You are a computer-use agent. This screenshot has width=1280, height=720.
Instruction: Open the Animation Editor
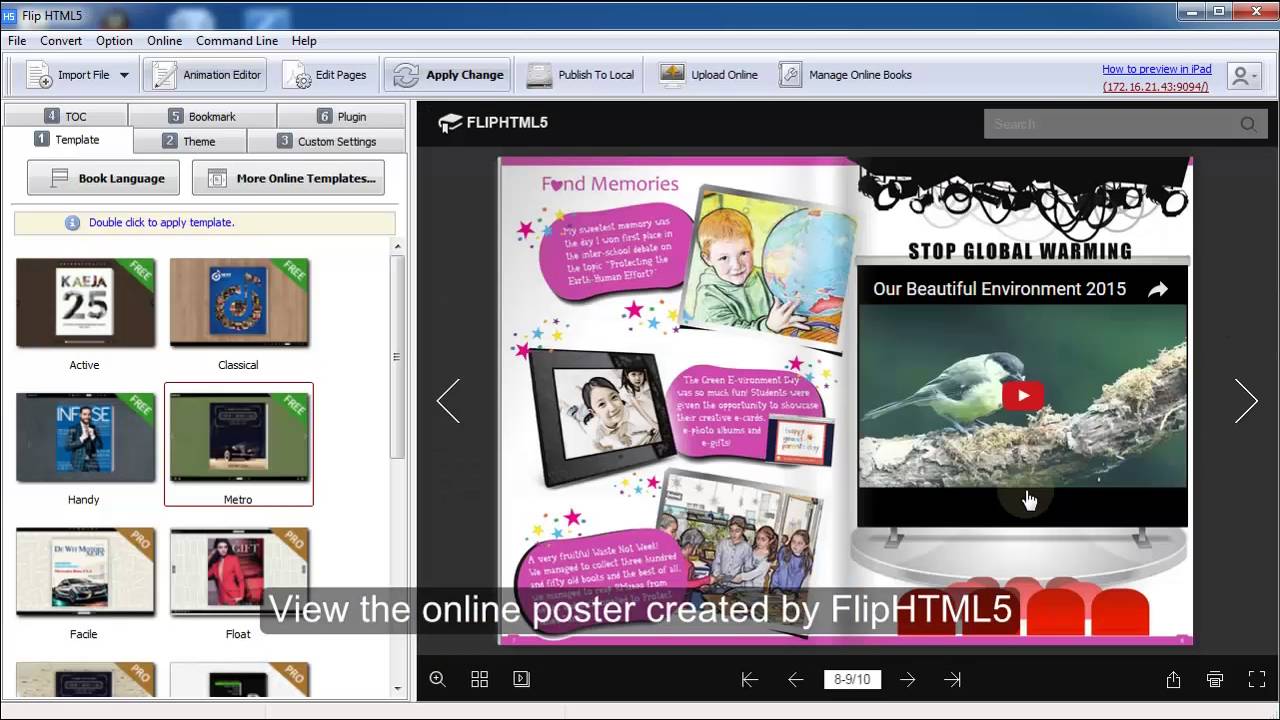205,75
